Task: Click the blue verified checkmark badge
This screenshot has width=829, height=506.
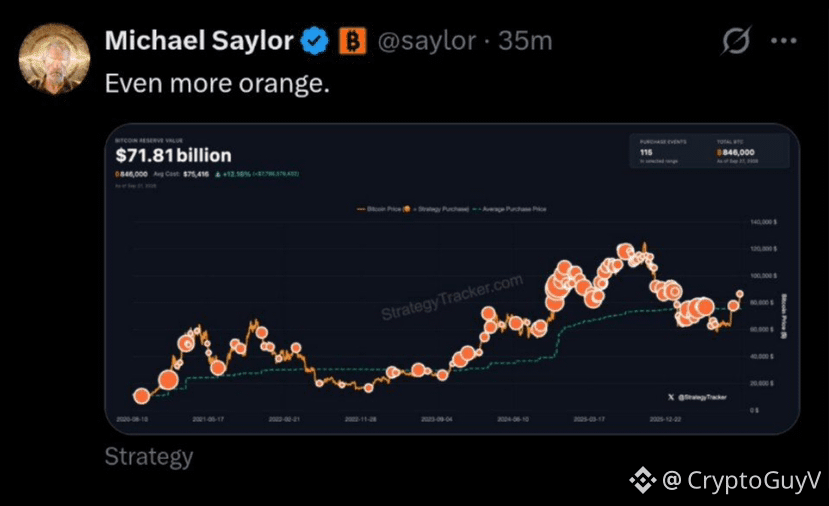Action: point(315,41)
